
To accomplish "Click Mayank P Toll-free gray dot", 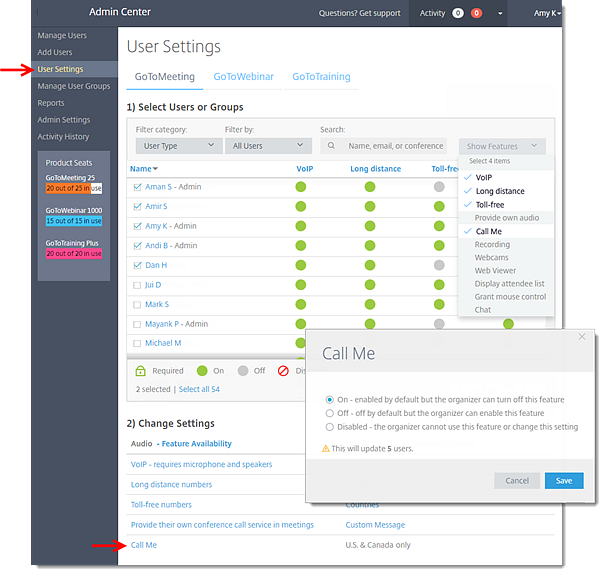I will (439, 324).
